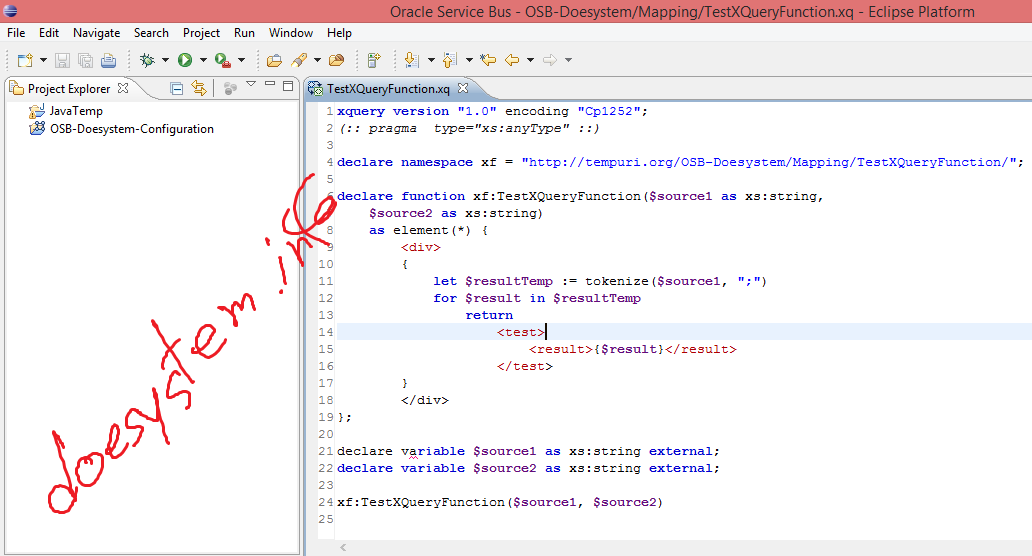1032x556 pixels.
Task: Click the '</div>' closing tag on line 18
Action: pos(425,401)
